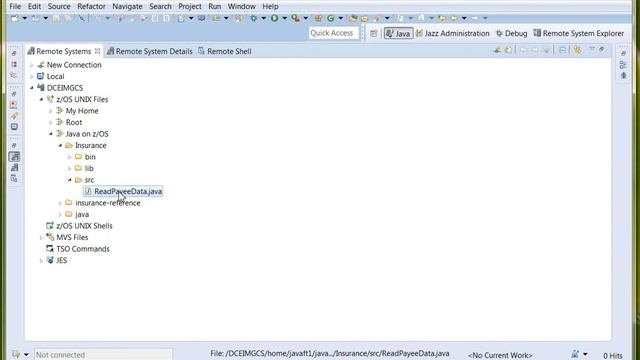This screenshot has height=360, width=640.
Task: Click the Run Last Tool external tools icon
Action: coord(296,18)
